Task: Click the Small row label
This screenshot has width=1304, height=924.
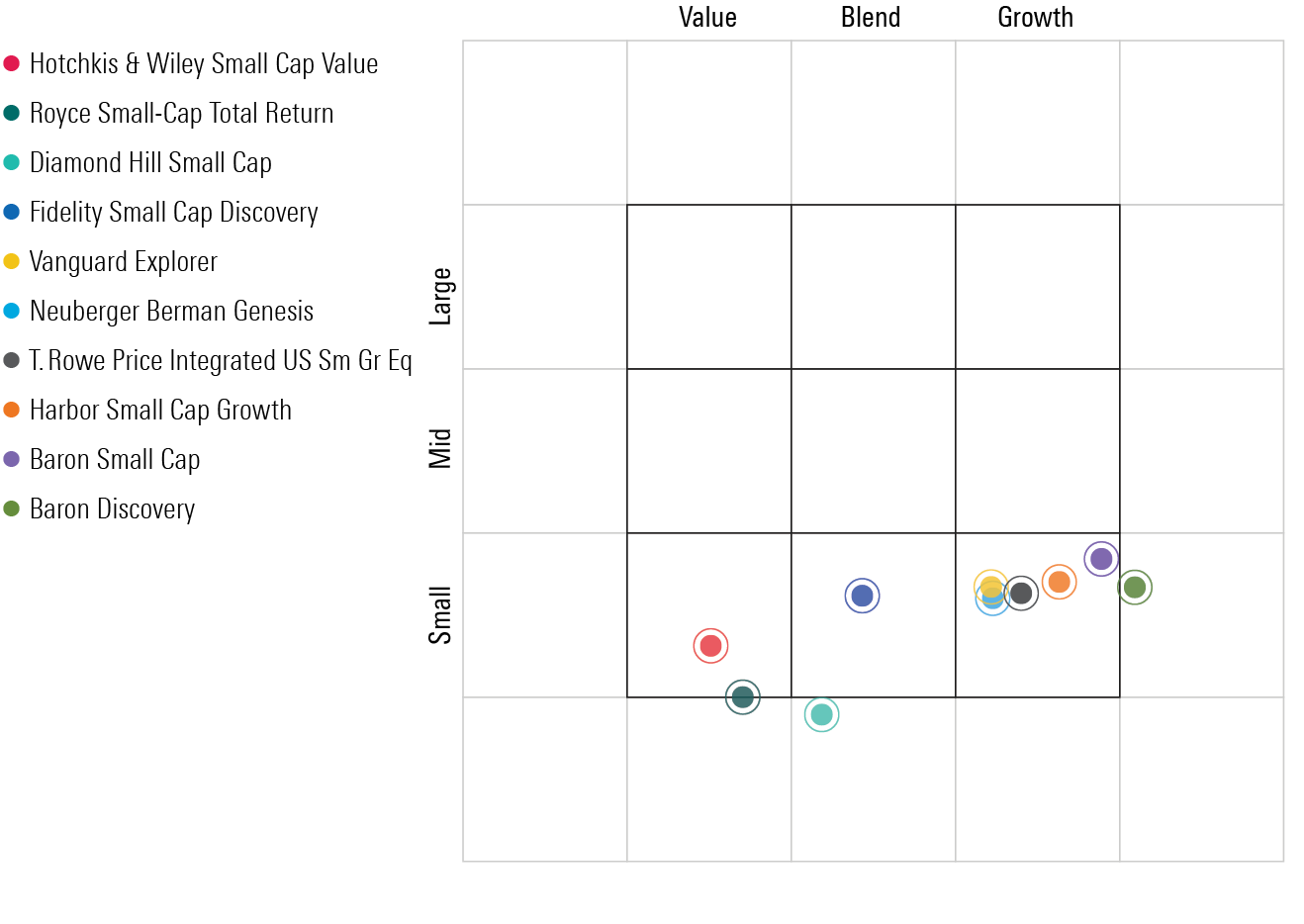Action: pyautogui.click(x=440, y=615)
